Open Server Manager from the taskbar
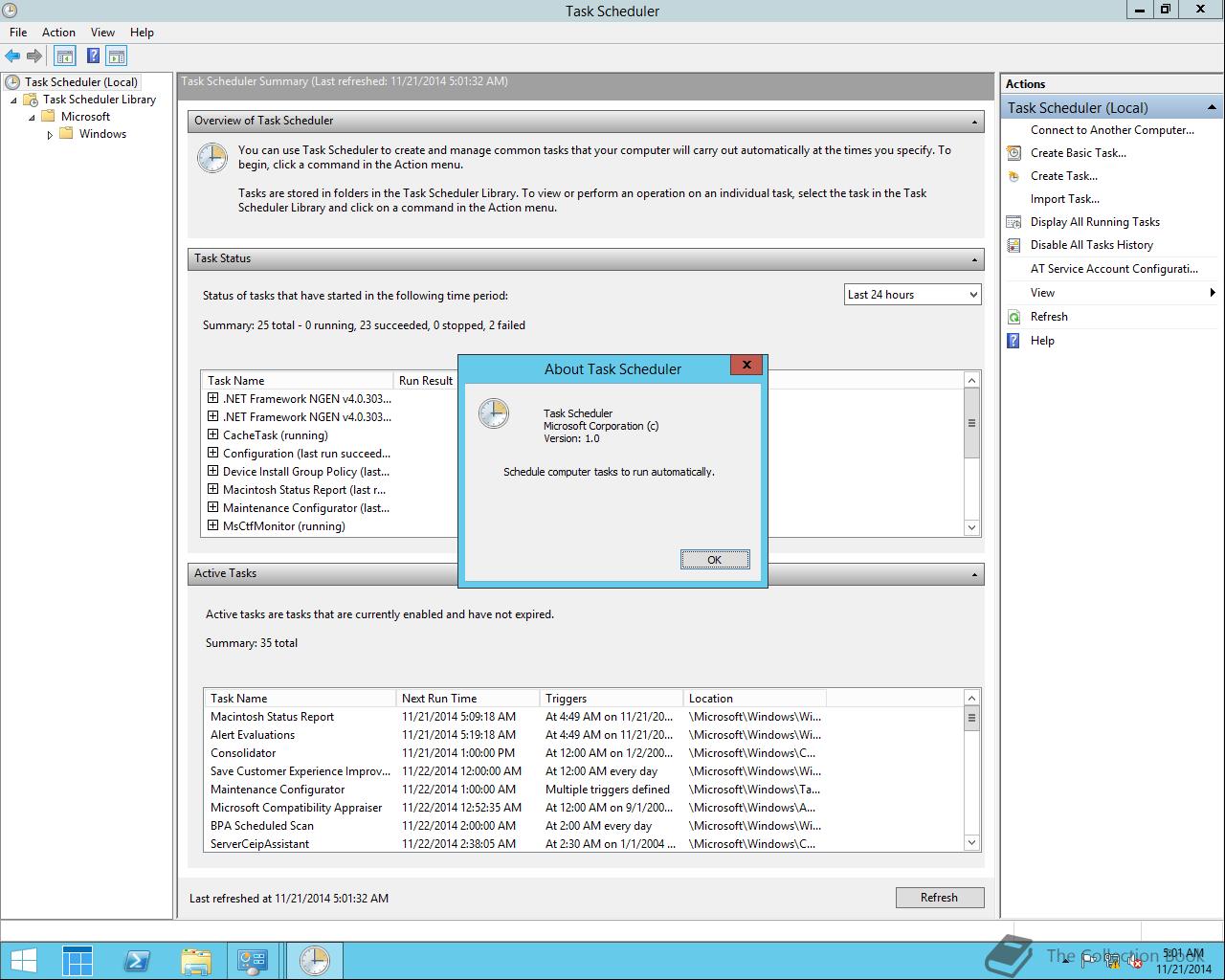1225x980 pixels. (78, 961)
